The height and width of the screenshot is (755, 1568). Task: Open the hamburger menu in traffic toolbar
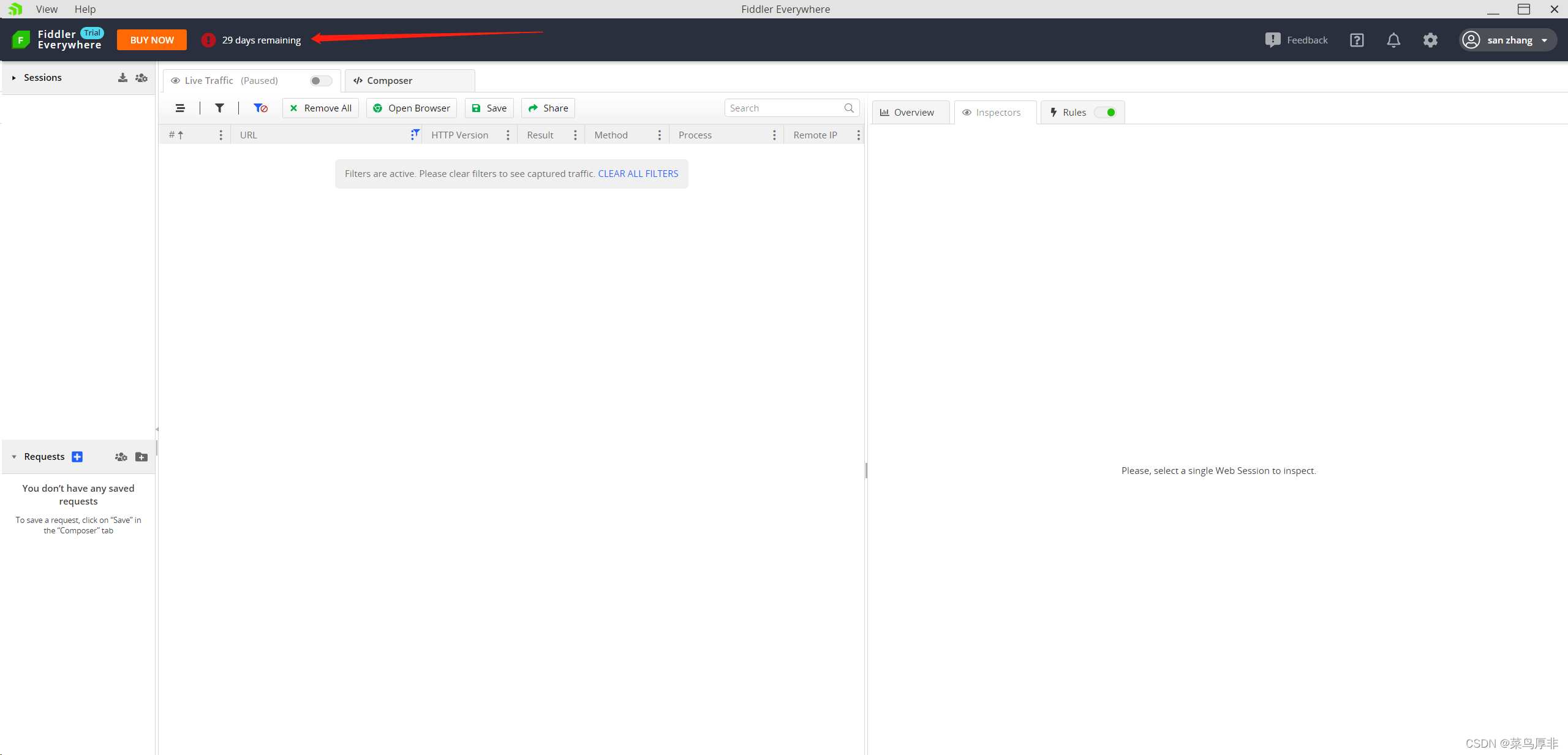click(x=180, y=108)
